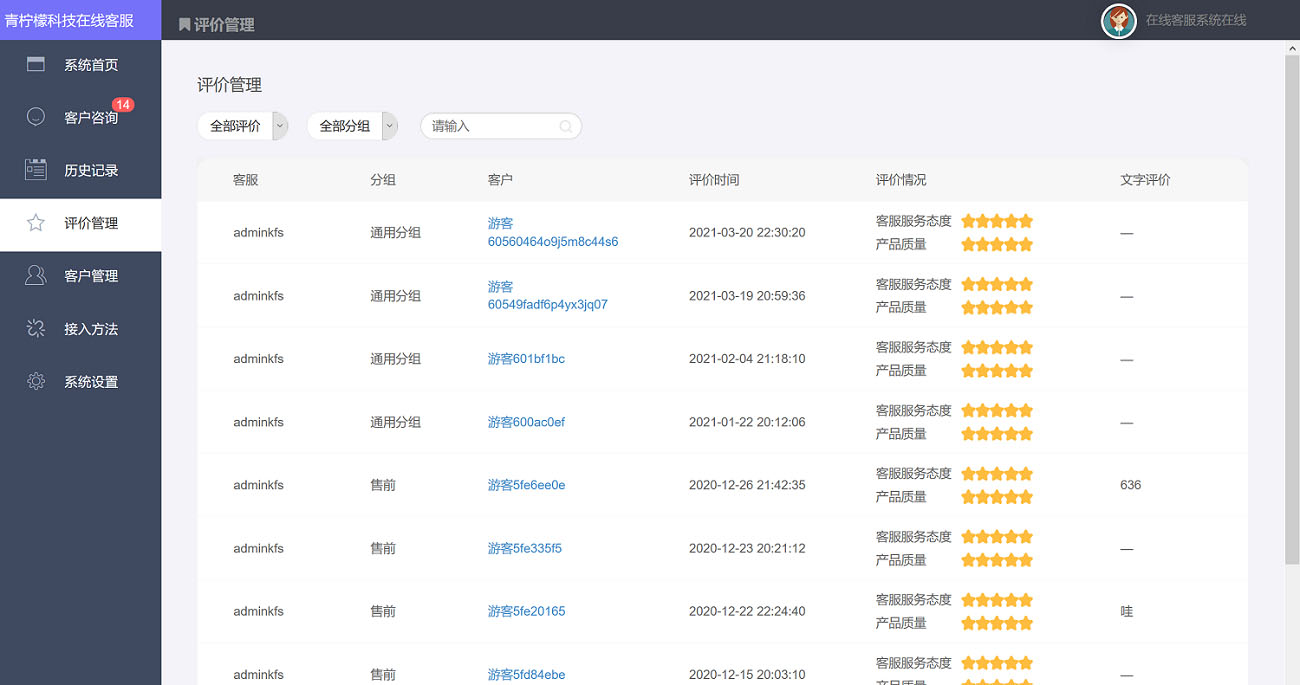Click the 游客5fe6ee0e customer link
This screenshot has height=685, width=1300.
click(x=525, y=484)
